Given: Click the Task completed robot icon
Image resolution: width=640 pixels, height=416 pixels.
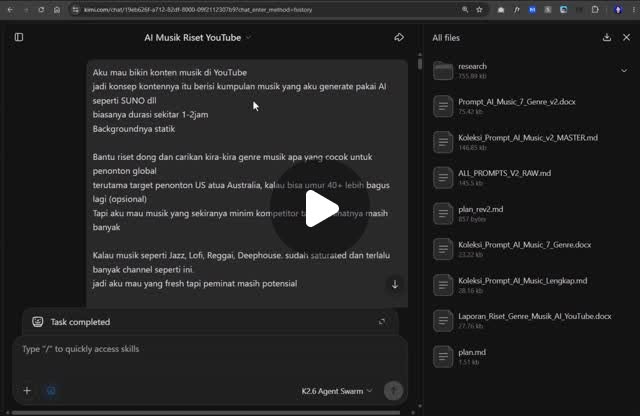Looking at the screenshot, I should pyautogui.click(x=38, y=322).
